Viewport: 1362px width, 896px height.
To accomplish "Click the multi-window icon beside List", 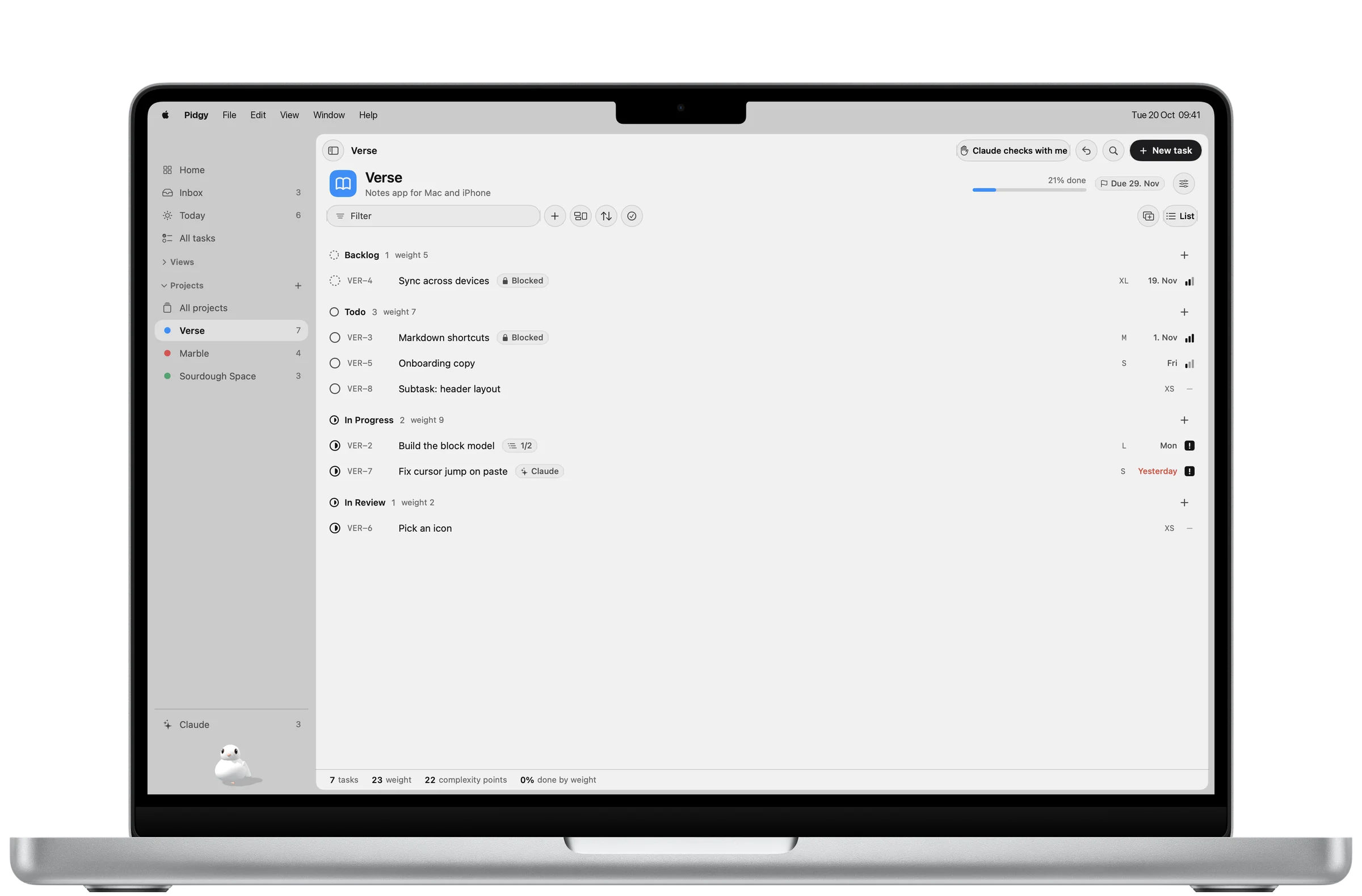I will click(x=1148, y=216).
